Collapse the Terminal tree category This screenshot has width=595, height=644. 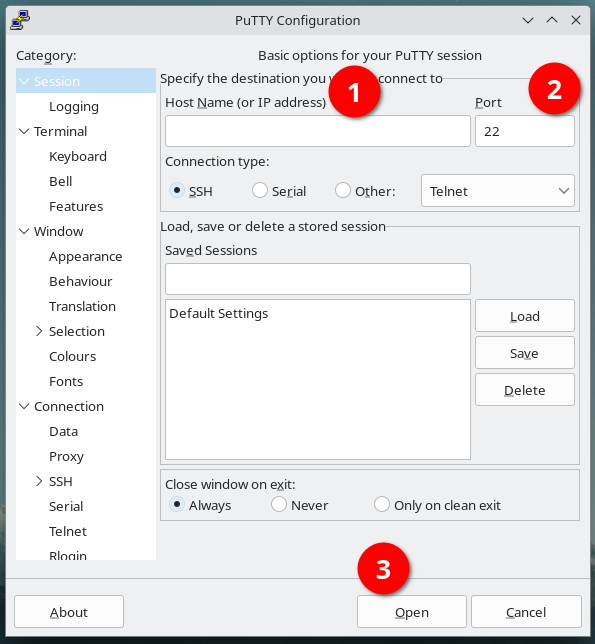25,131
